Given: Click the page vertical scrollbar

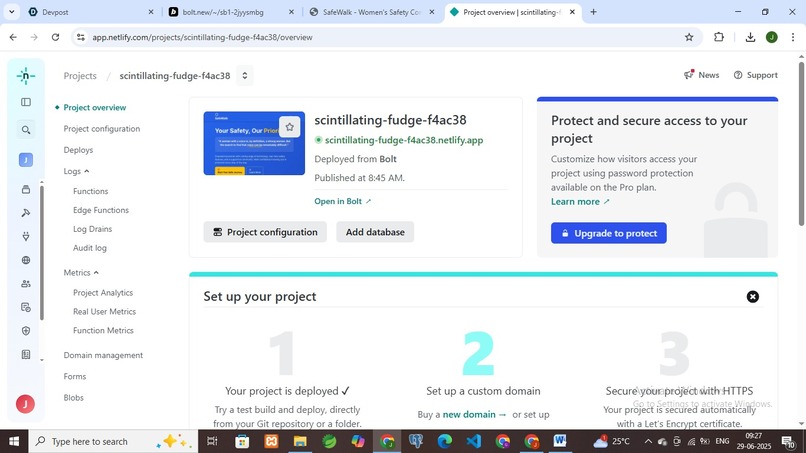Looking at the screenshot, I should (801, 143).
